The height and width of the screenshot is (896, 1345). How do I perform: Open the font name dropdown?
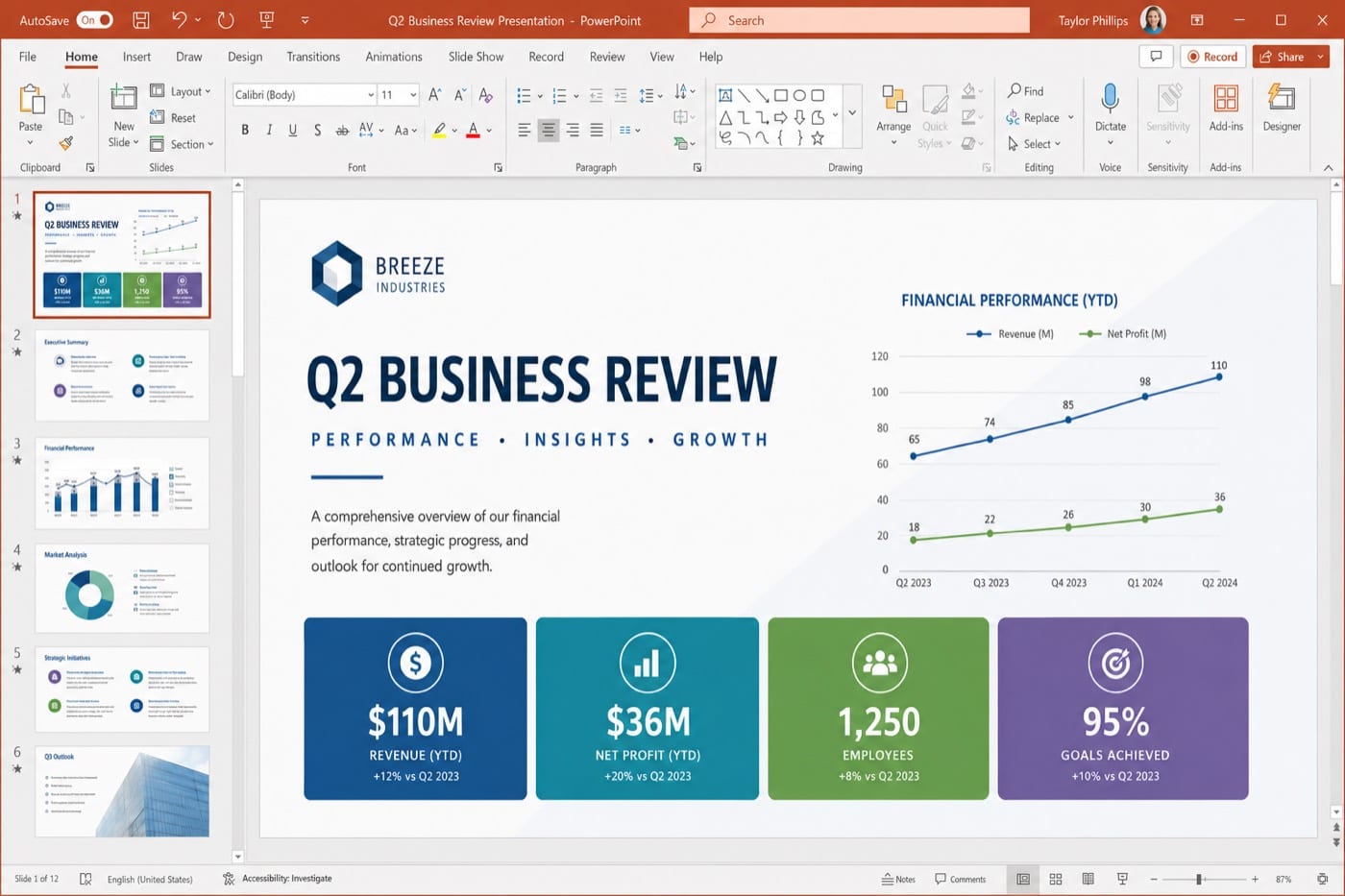[x=371, y=94]
